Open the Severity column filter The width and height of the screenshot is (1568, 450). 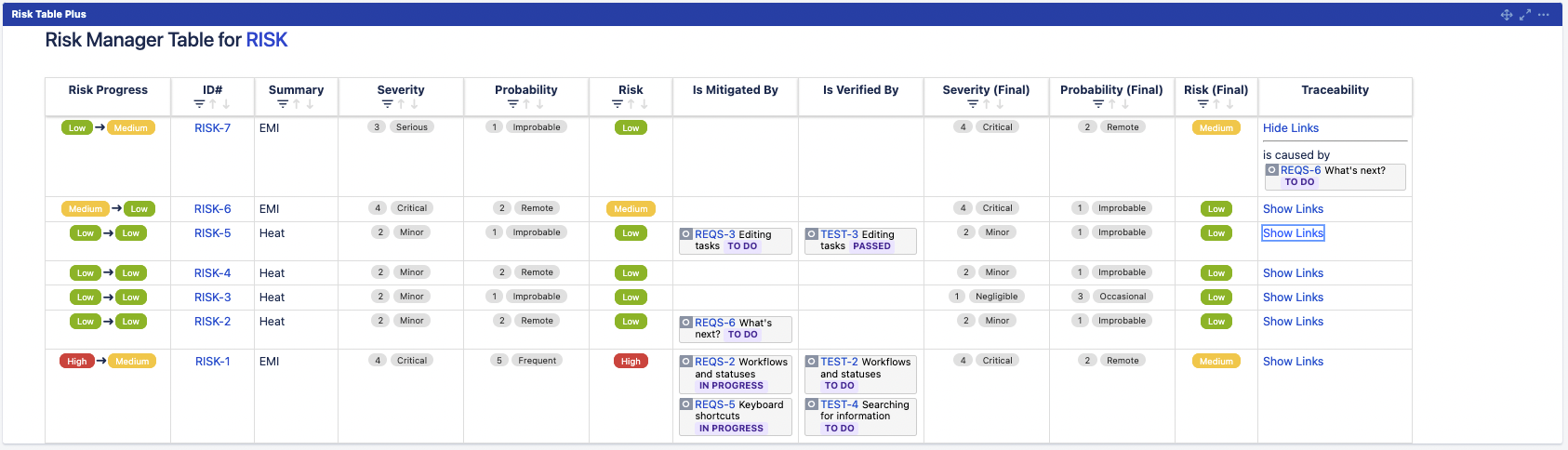coord(388,104)
